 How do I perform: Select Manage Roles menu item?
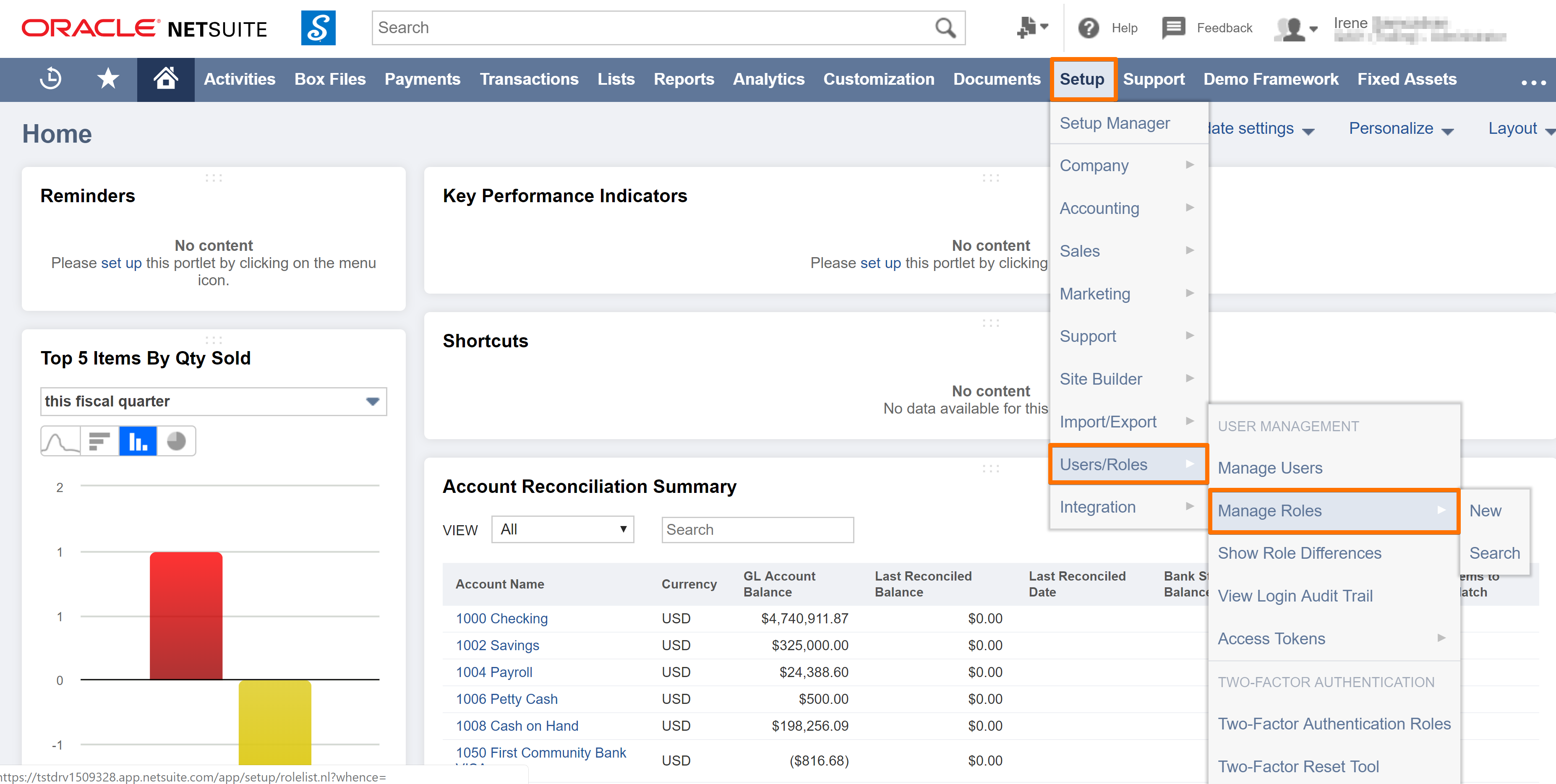pyautogui.click(x=1334, y=511)
